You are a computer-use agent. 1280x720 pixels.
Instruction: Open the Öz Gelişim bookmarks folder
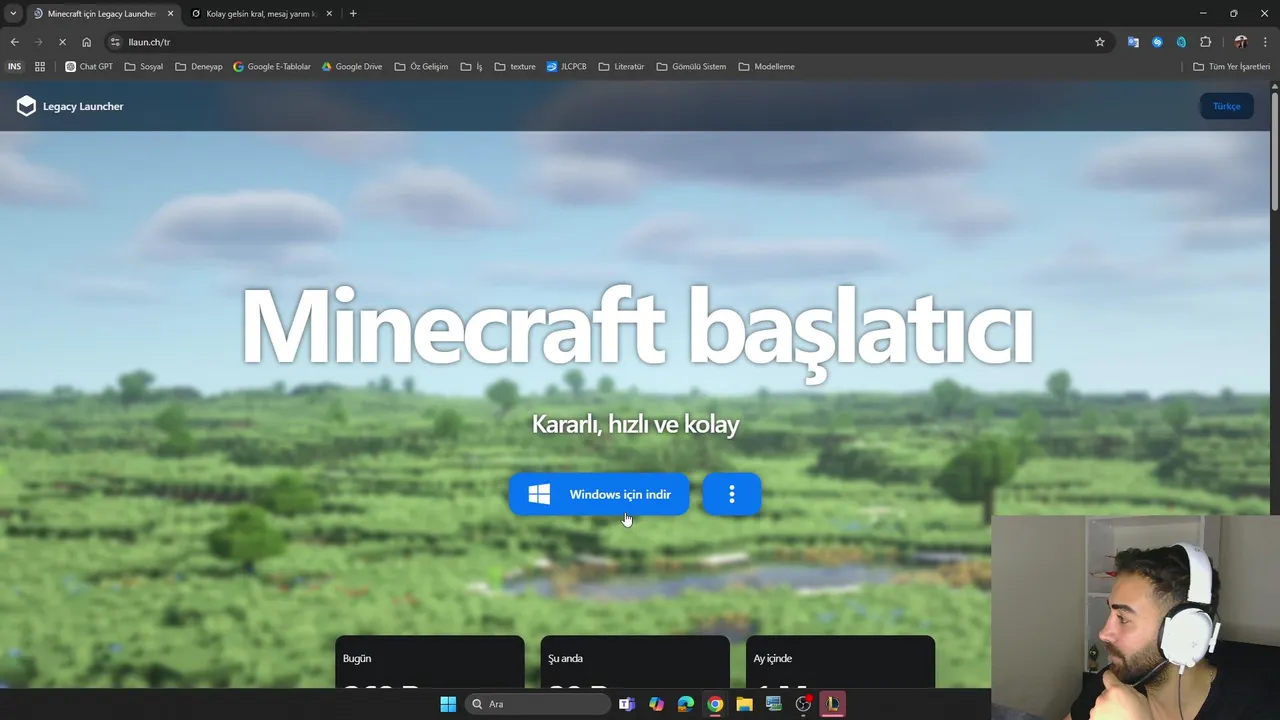coord(422,67)
